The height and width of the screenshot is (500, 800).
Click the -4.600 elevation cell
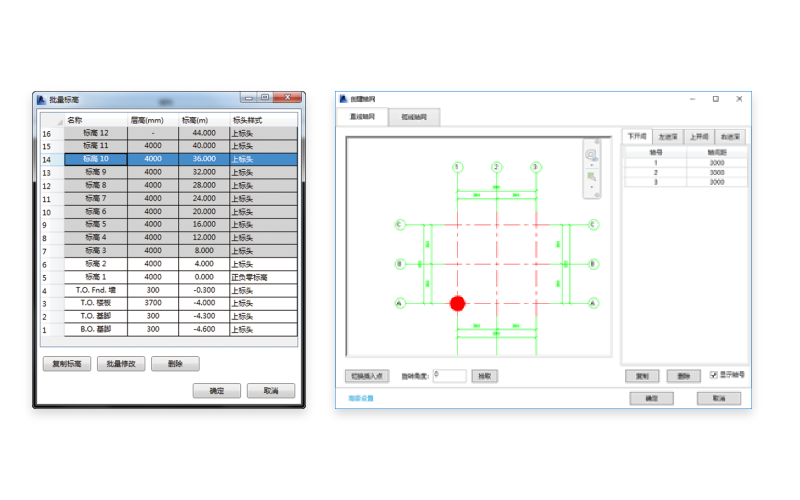204,329
